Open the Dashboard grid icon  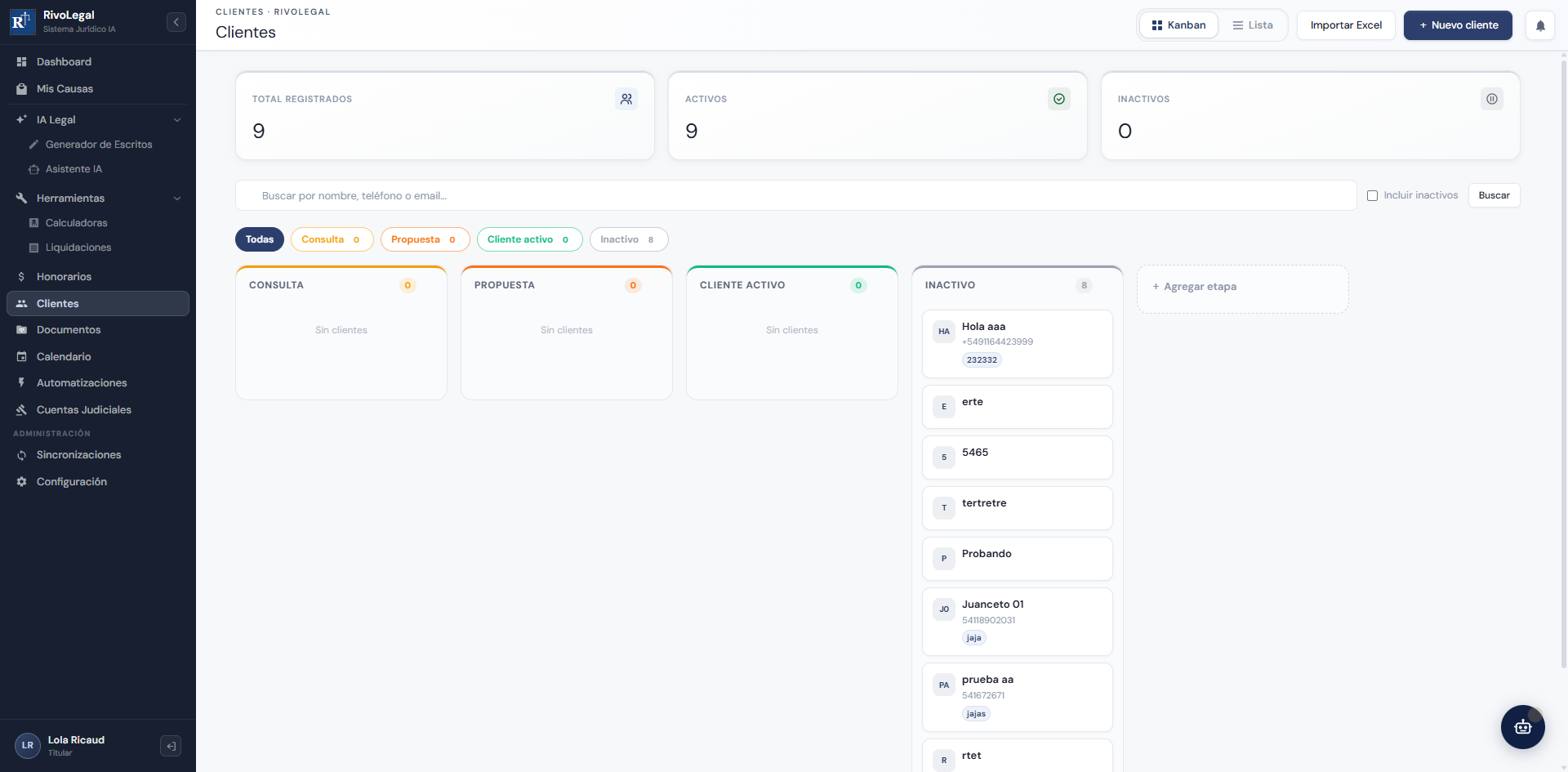tap(22, 62)
